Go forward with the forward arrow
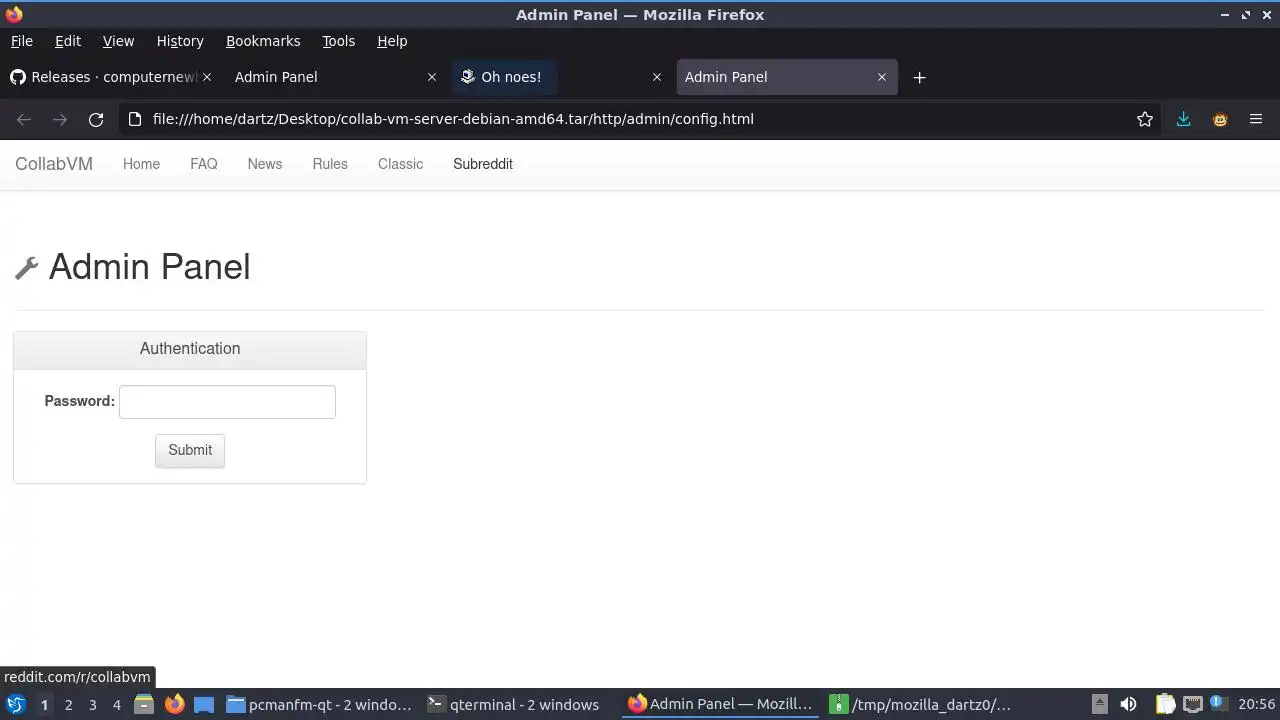1280x720 pixels. [x=60, y=119]
